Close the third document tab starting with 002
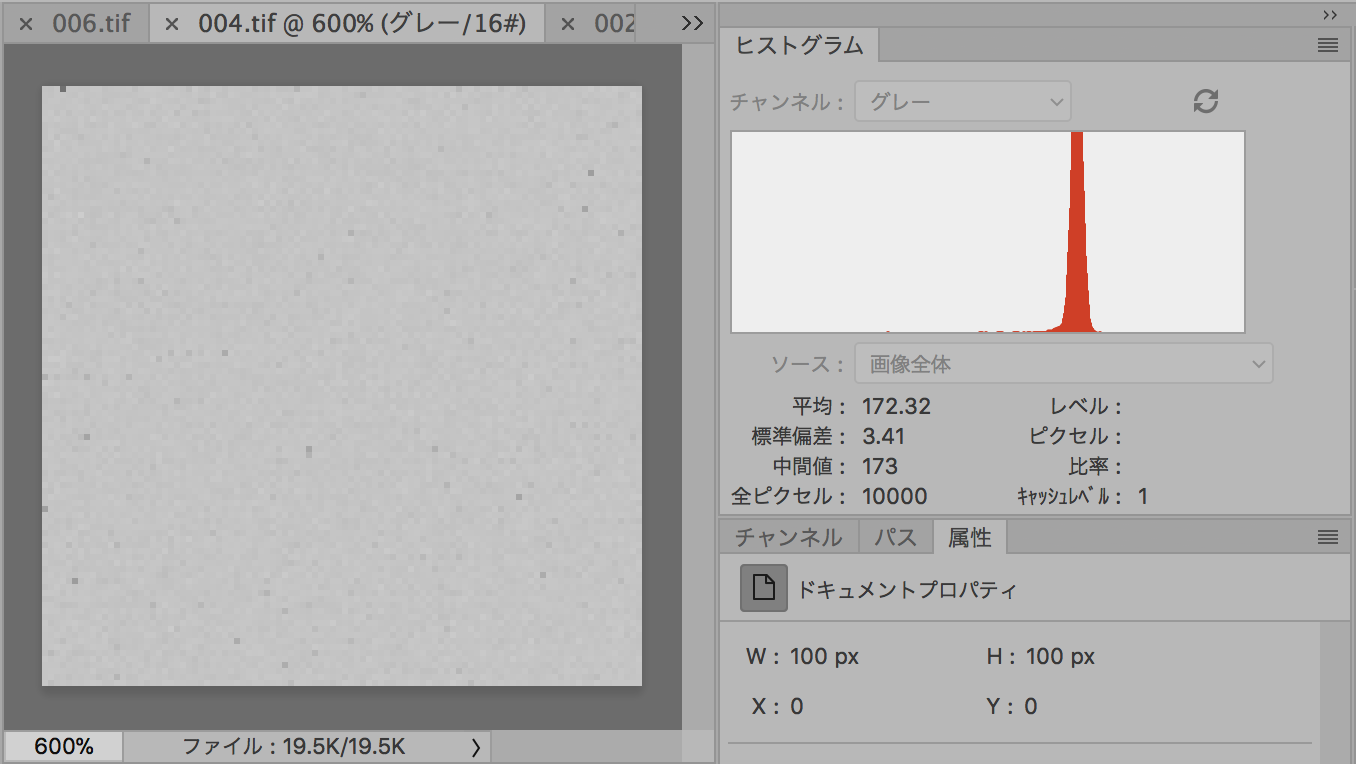The height and width of the screenshot is (764, 1356). tap(568, 24)
